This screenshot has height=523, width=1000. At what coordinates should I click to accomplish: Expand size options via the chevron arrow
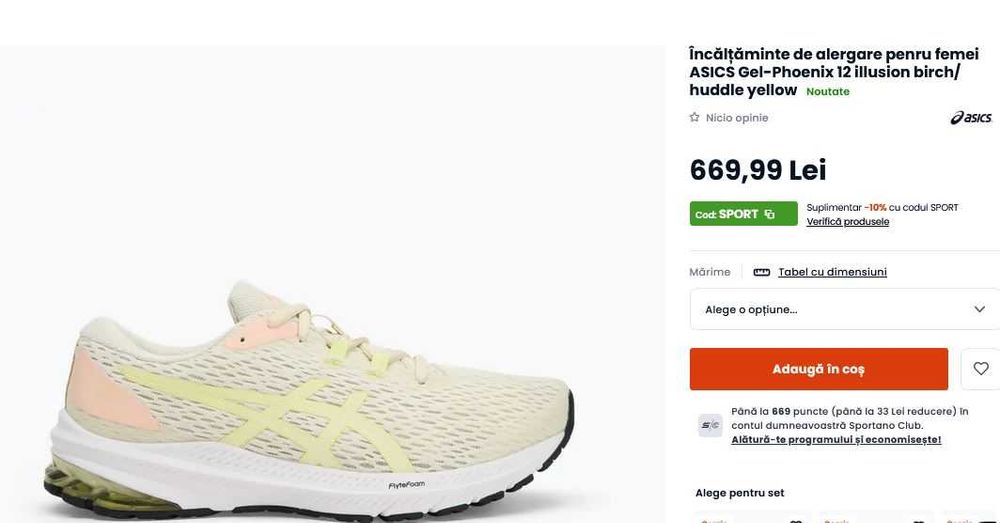click(980, 309)
